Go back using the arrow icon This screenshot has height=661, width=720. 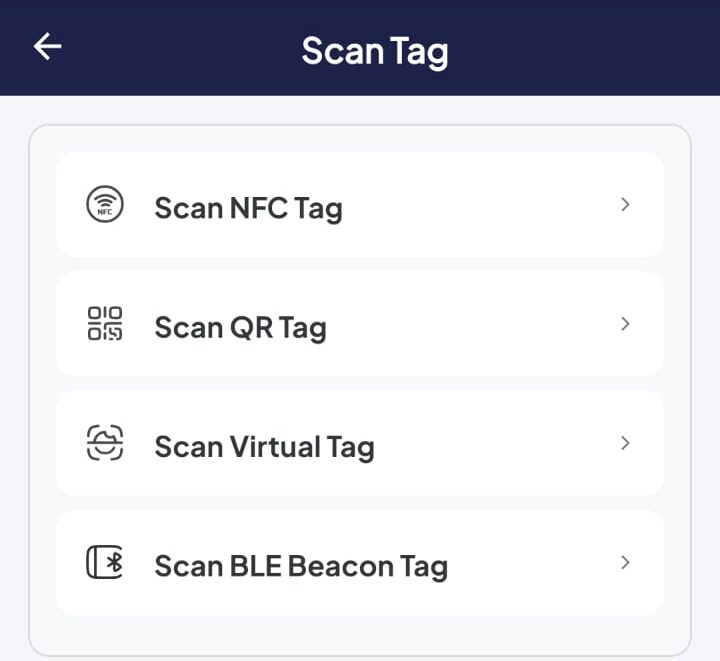47,46
